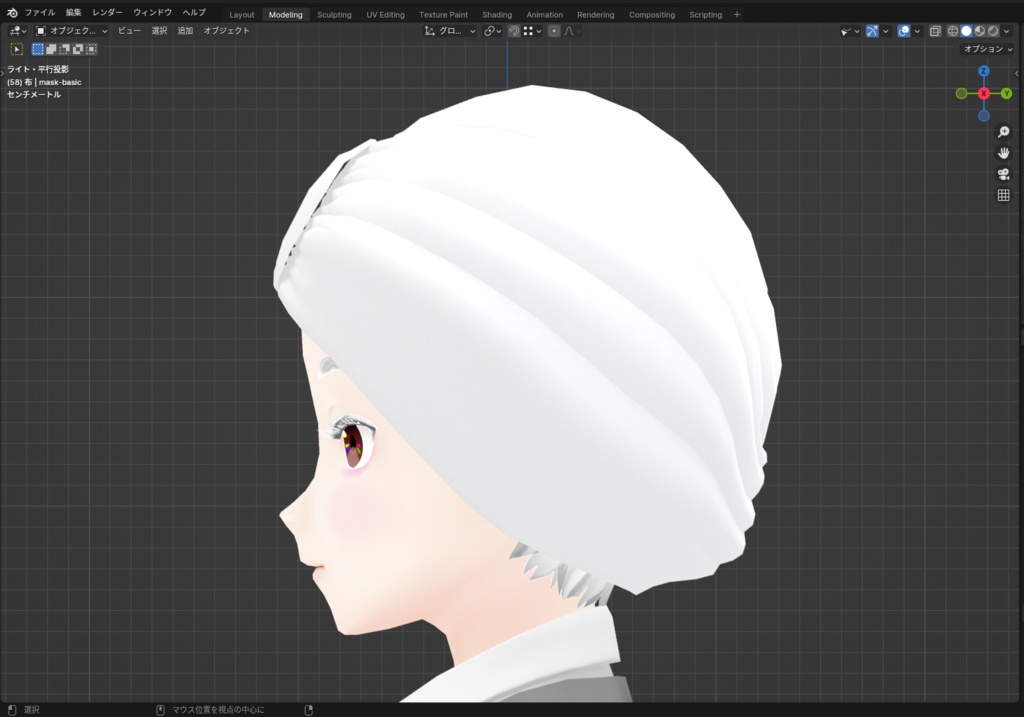Toggle viewport gizmos visibility

tap(872, 31)
